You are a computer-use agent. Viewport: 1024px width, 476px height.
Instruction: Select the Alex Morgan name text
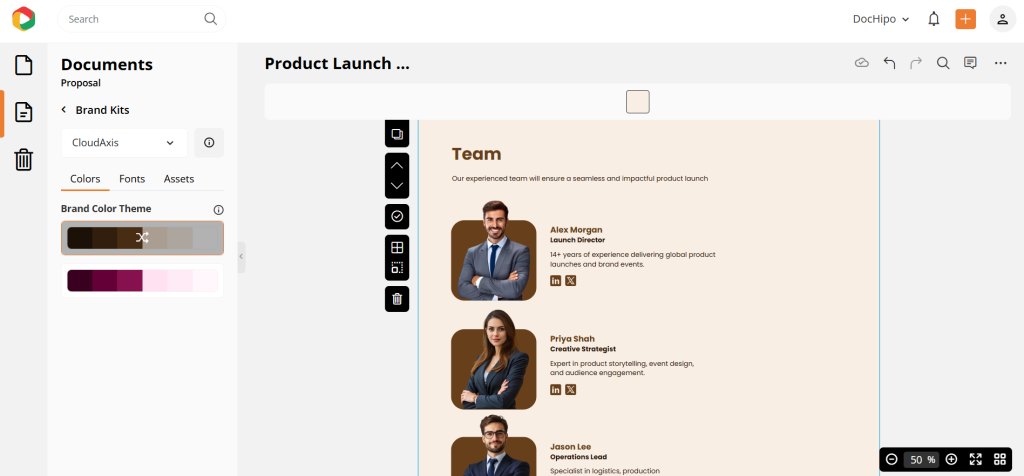coord(576,230)
